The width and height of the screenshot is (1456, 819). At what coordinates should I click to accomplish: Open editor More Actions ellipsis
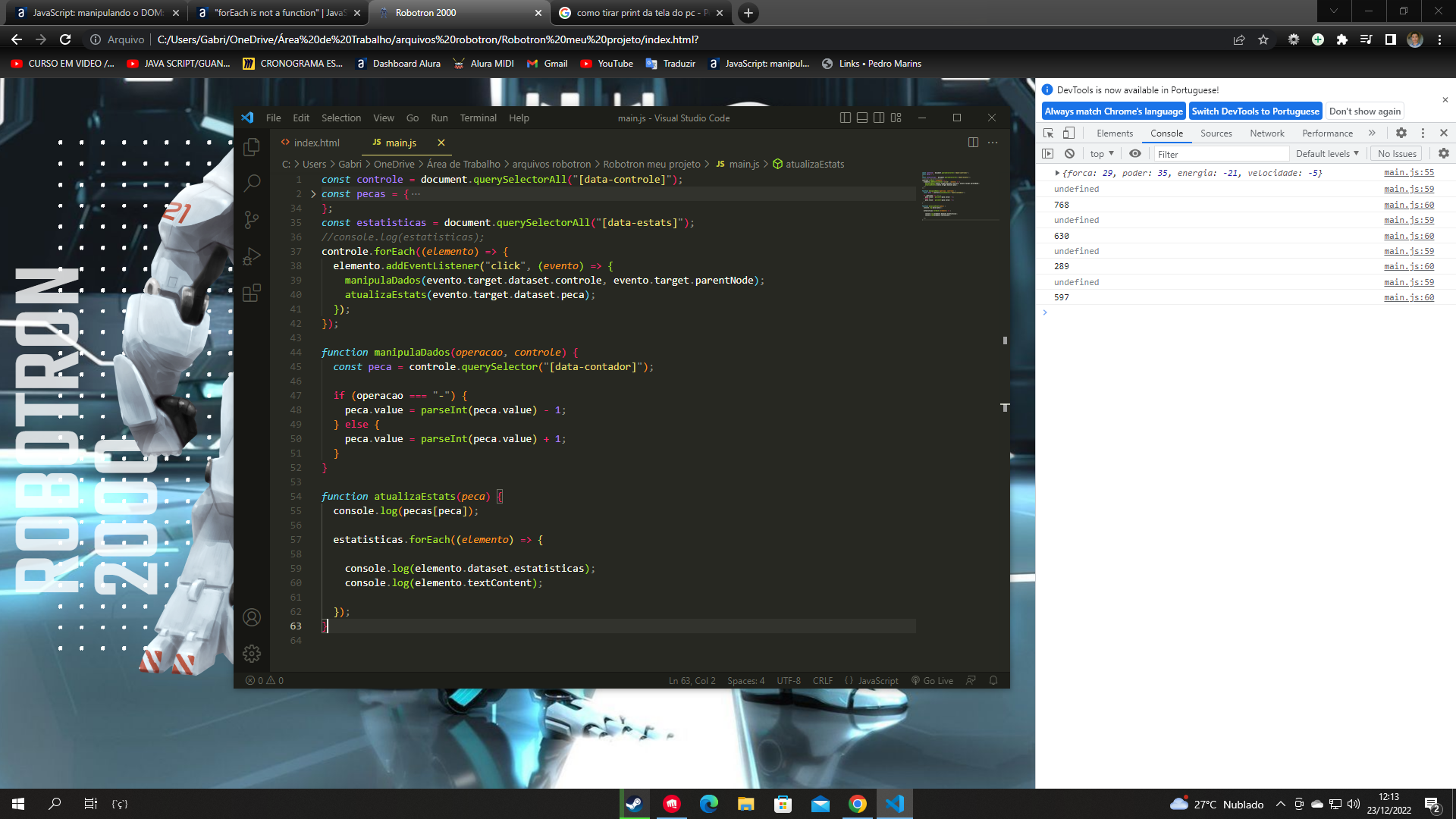(993, 143)
